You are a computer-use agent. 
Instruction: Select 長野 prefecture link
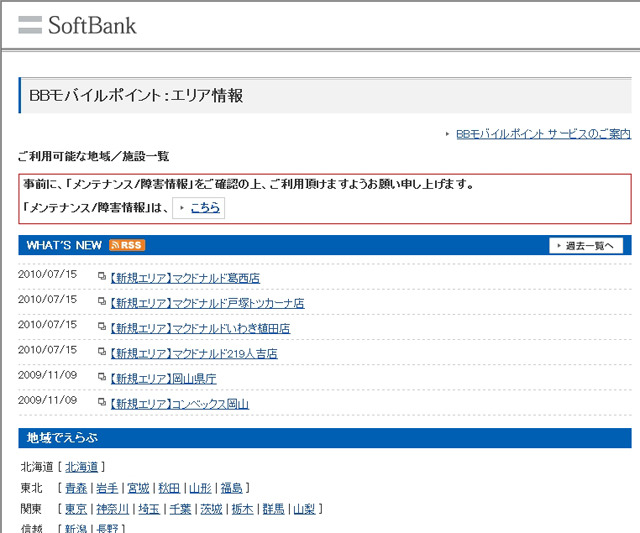(x=107, y=529)
